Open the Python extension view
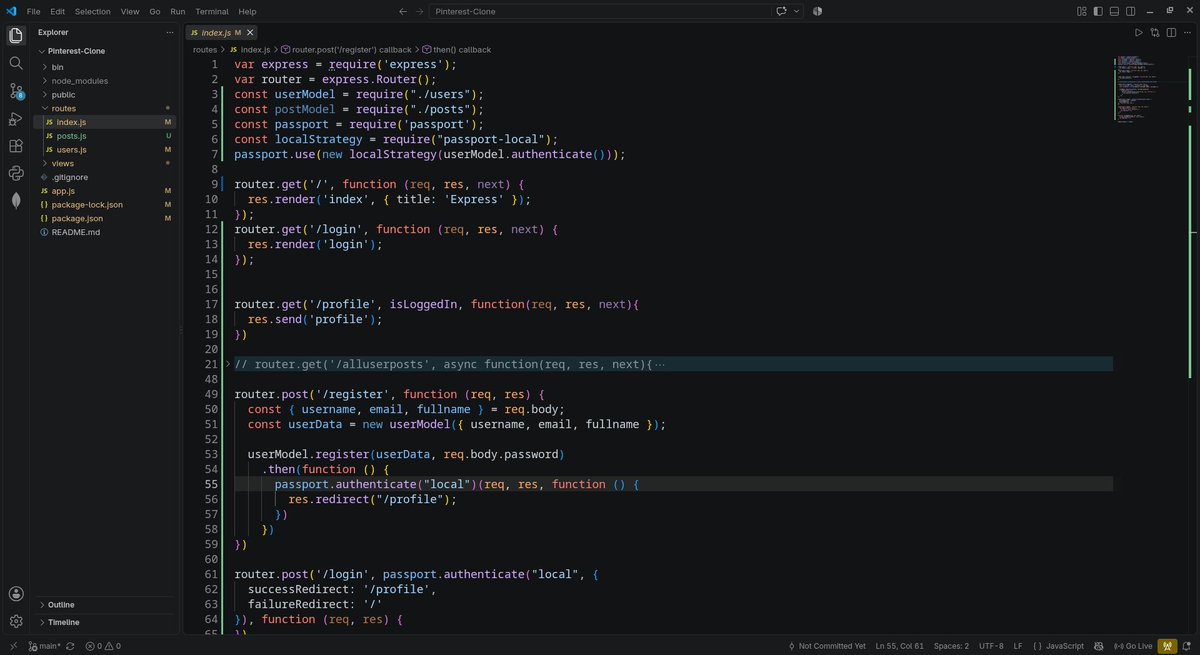The width and height of the screenshot is (1200, 655). (x=16, y=173)
